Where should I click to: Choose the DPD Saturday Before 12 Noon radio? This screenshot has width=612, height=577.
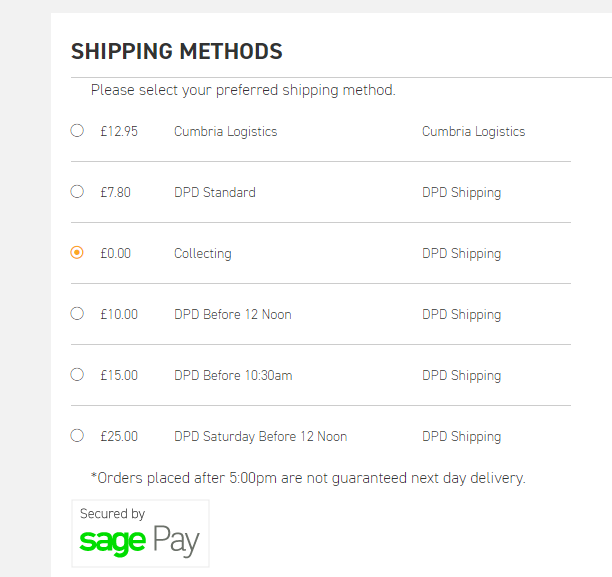[x=77, y=435]
